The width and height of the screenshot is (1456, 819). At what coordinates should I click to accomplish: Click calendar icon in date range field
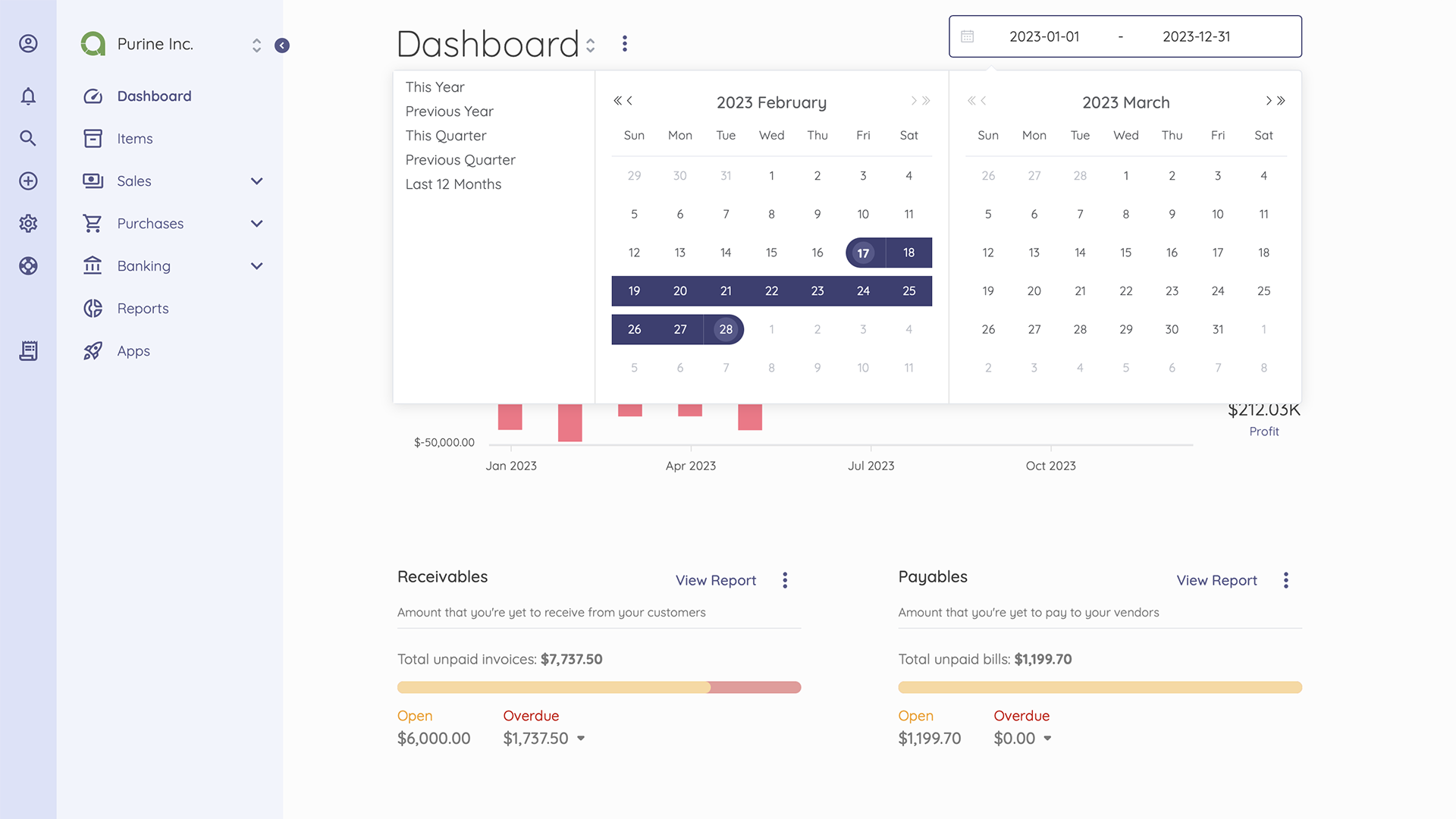click(968, 36)
